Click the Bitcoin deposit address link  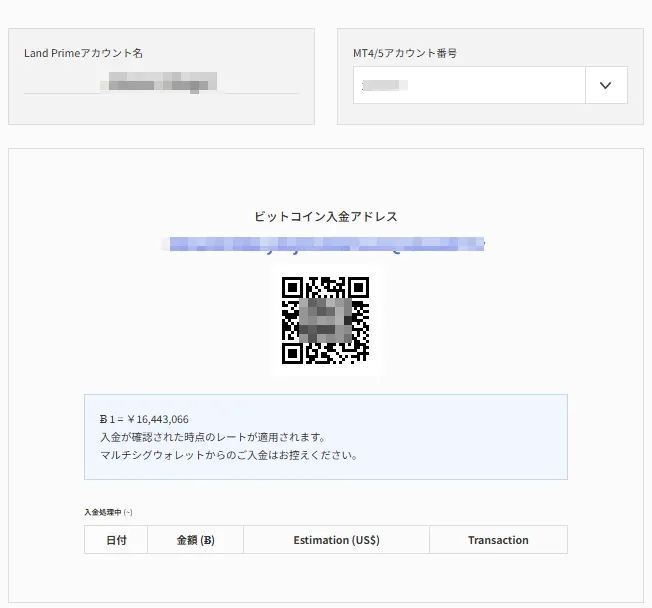pyautogui.click(x=324, y=244)
